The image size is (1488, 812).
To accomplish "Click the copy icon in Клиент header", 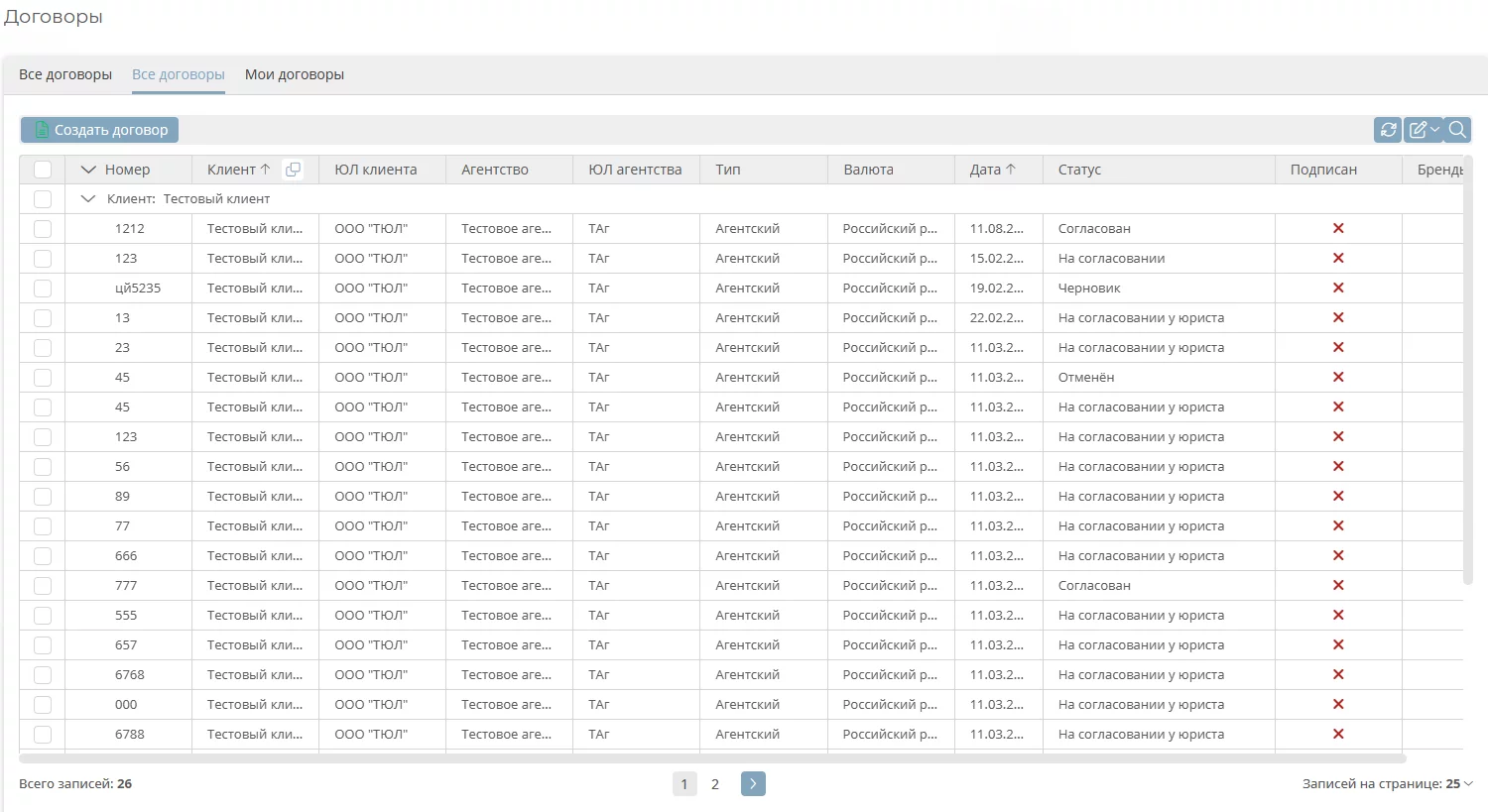I will pyautogui.click(x=293, y=170).
